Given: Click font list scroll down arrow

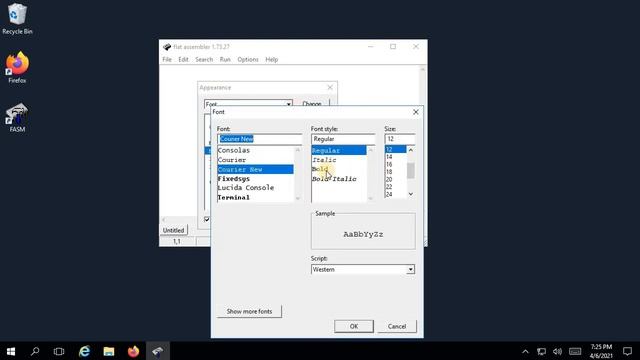Looking at the screenshot, I should [298, 198].
